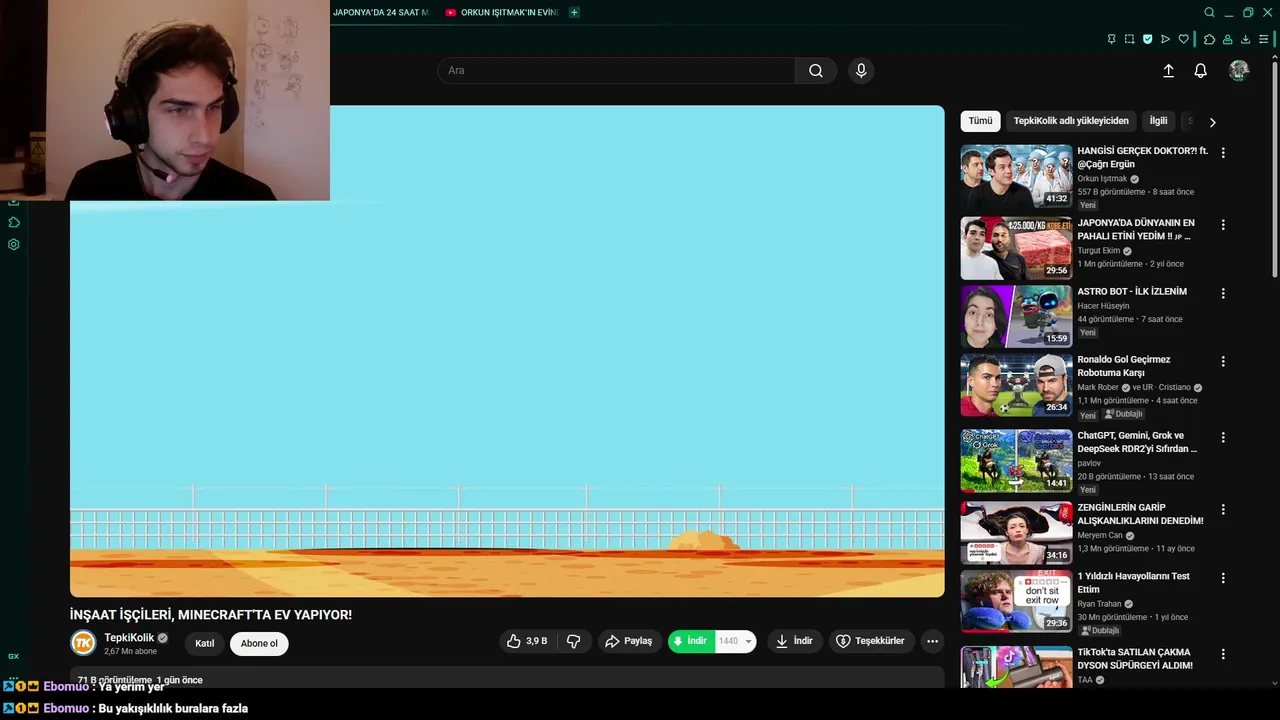Screen dimensions: 1280x720
Task: Switch to ORKUN IŞITMAK'IN EVİNE tab
Action: pyautogui.click(x=501, y=13)
